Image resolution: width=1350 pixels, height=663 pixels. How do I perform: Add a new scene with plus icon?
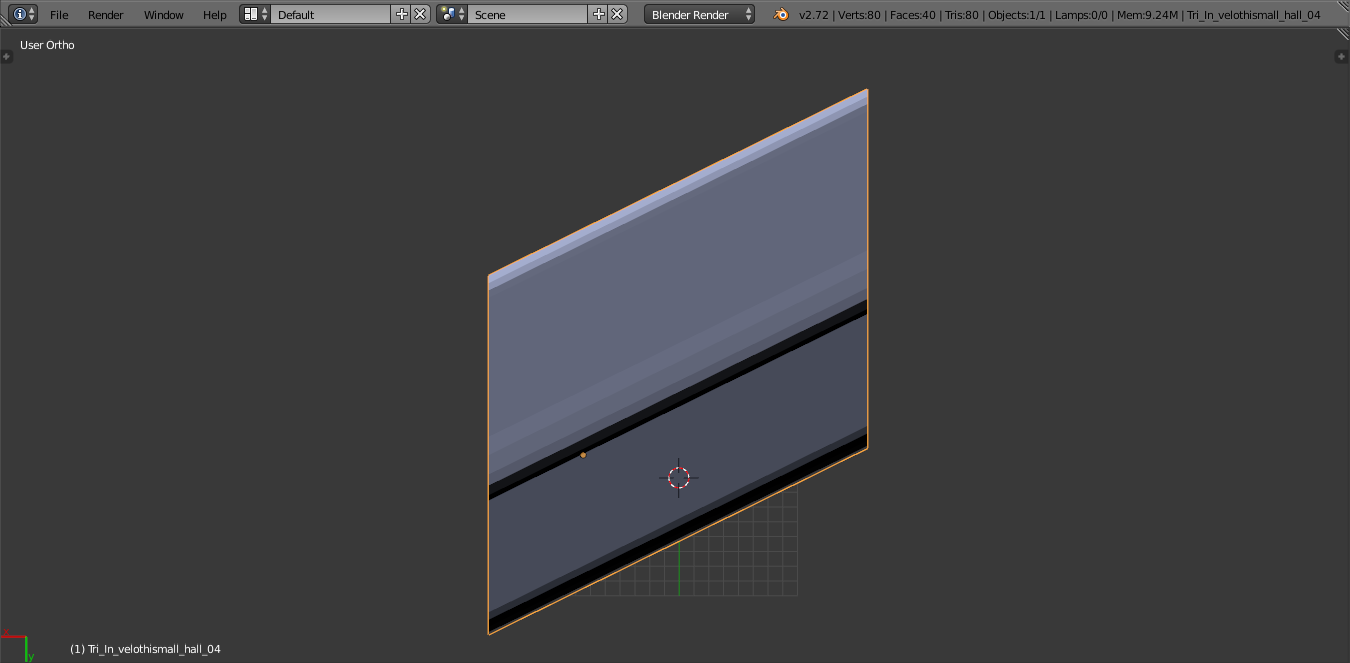[x=599, y=14]
